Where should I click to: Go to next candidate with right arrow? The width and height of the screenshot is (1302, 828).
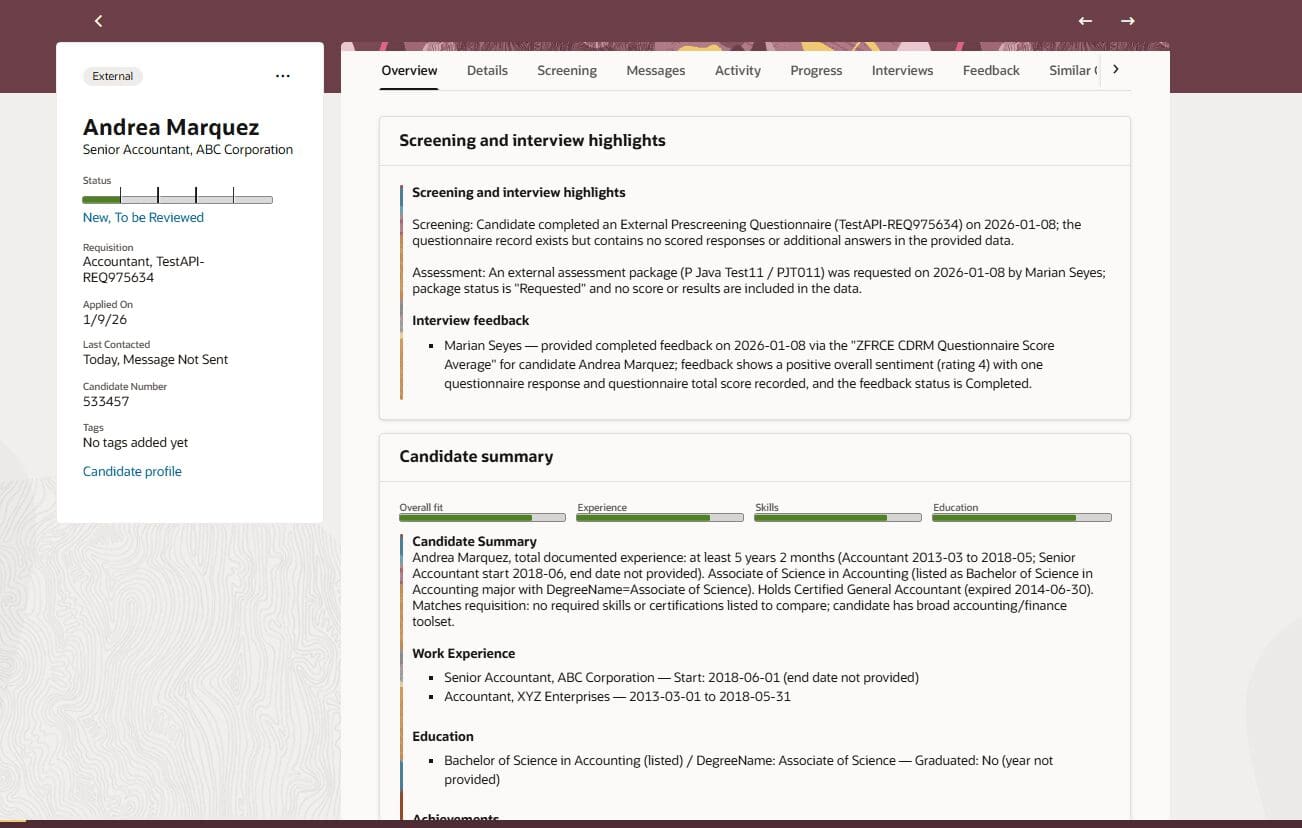point(1128,21)
